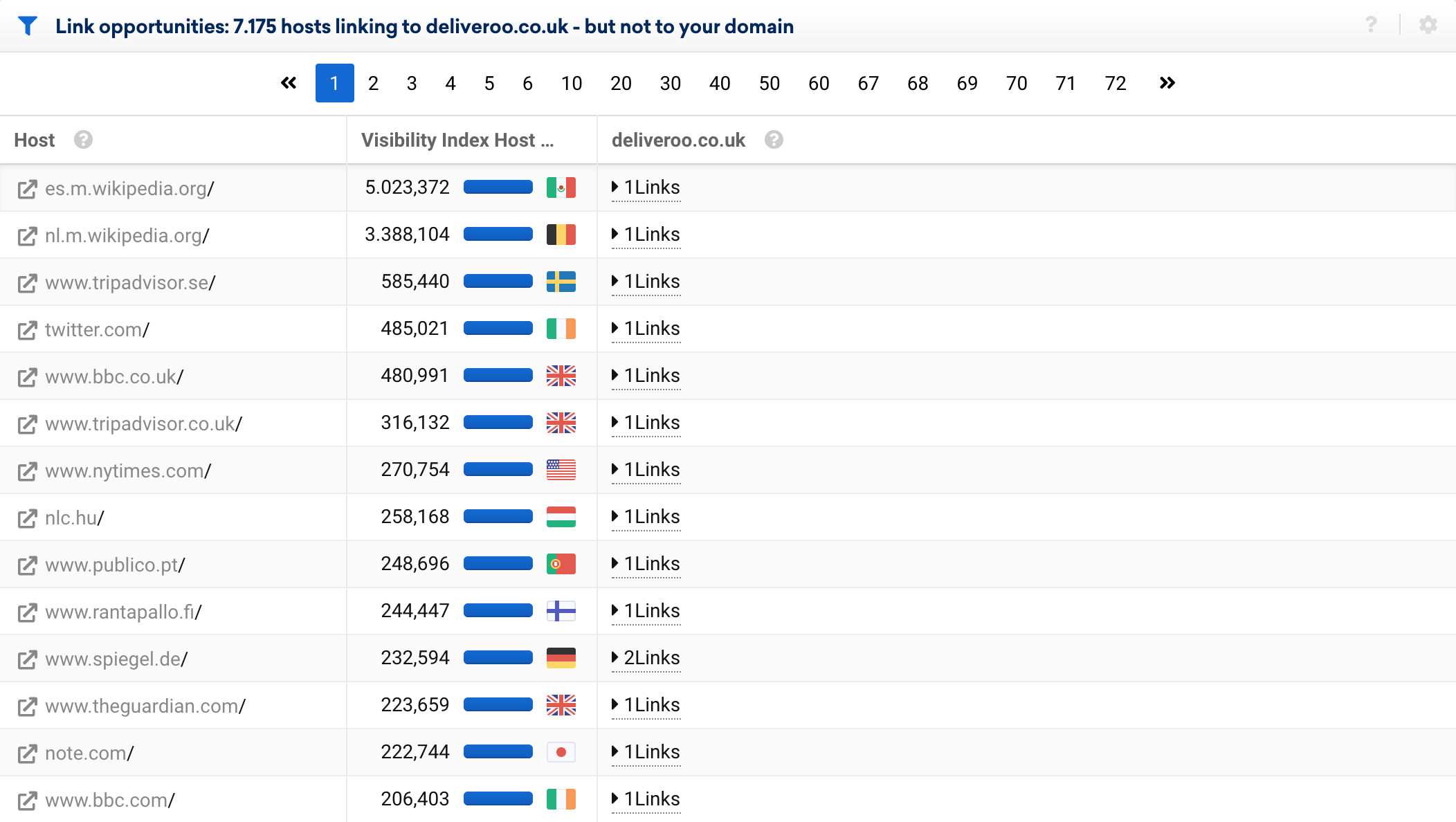Click visibility value 244,447
The height and width of the screenshot is (822, 1456).
click(415, 611)
